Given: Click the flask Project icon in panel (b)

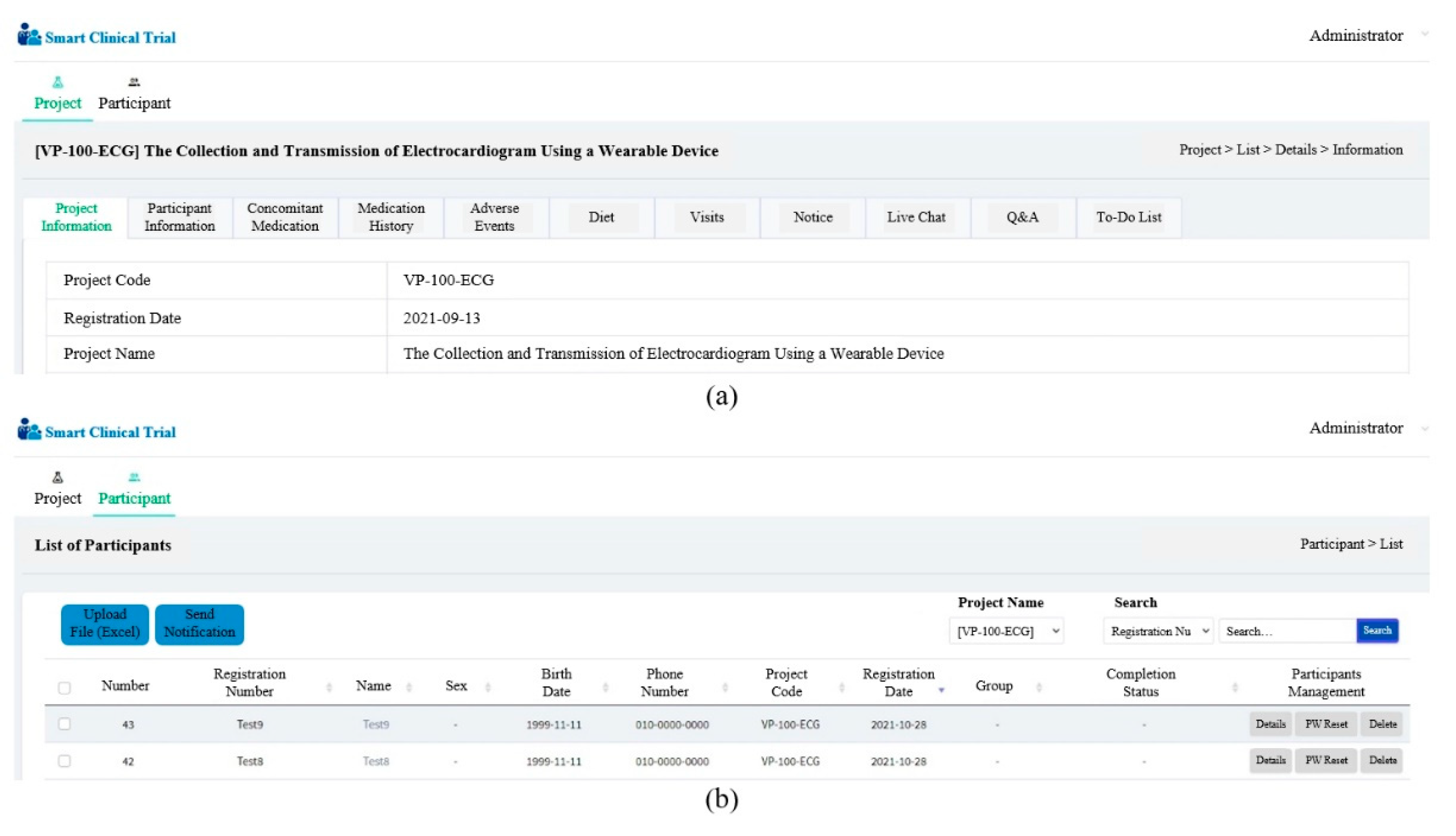Looking at the screenshot, I should point(57,477).
